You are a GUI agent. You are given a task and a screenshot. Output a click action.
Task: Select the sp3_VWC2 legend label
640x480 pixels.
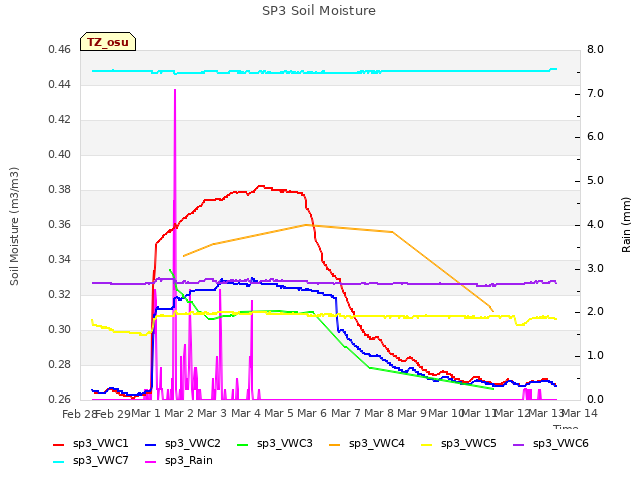[x=193, y=444]
